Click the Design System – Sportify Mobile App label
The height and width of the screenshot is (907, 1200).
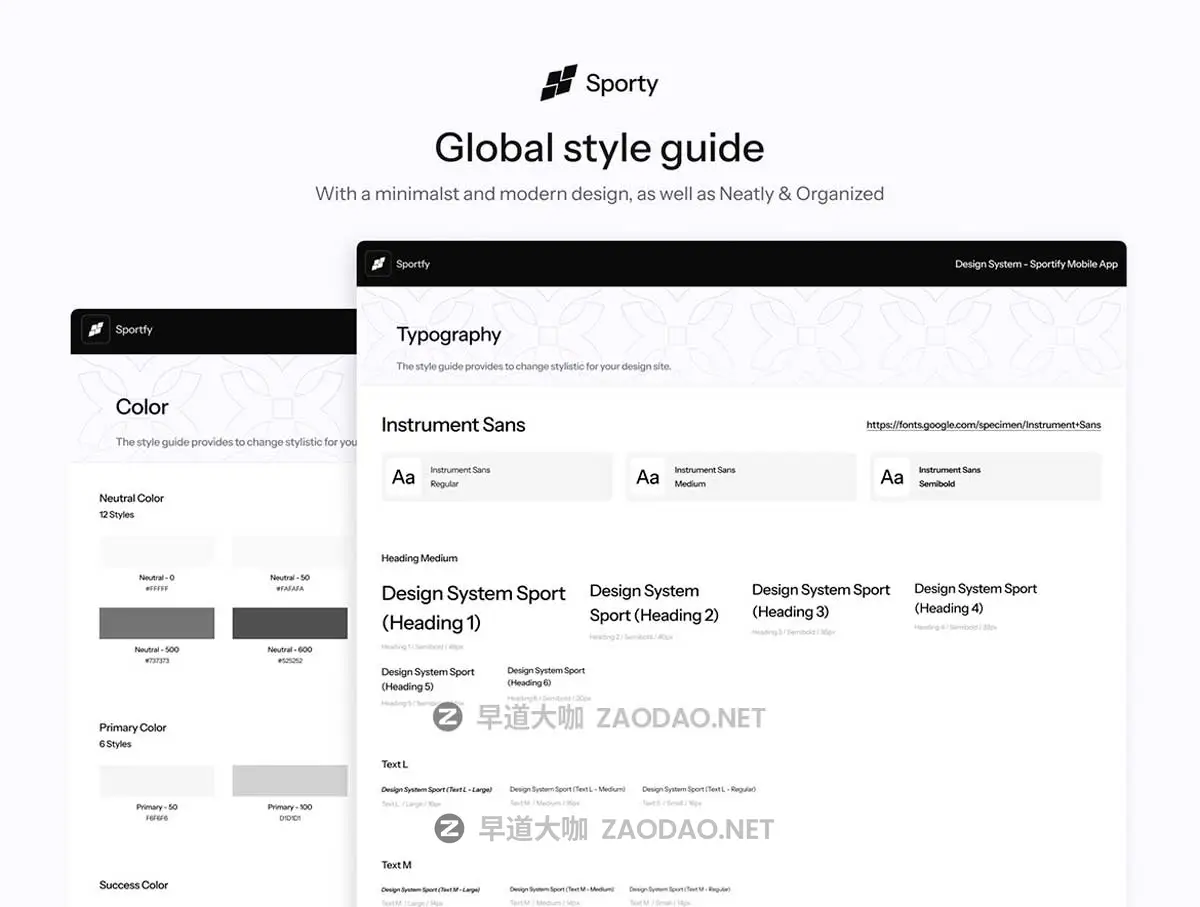point(1037,263)
